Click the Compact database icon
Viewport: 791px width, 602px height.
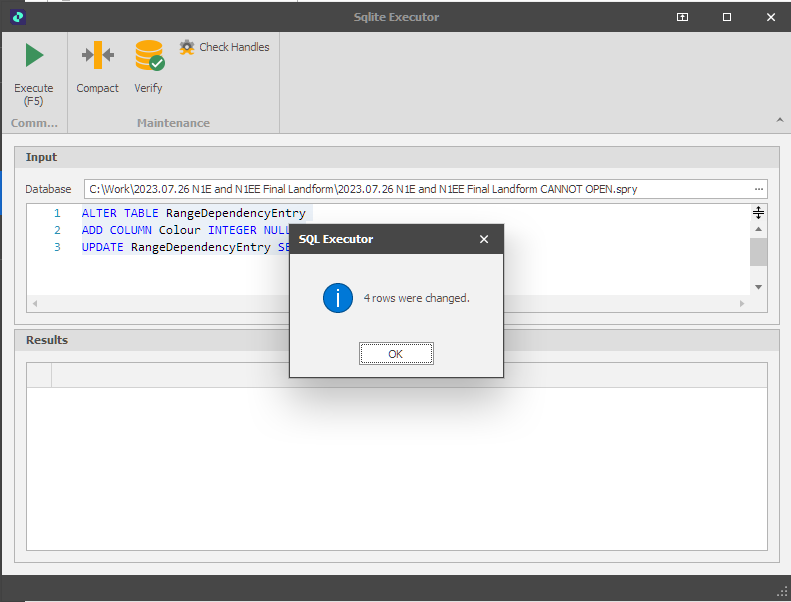click(x=97, y=56)
